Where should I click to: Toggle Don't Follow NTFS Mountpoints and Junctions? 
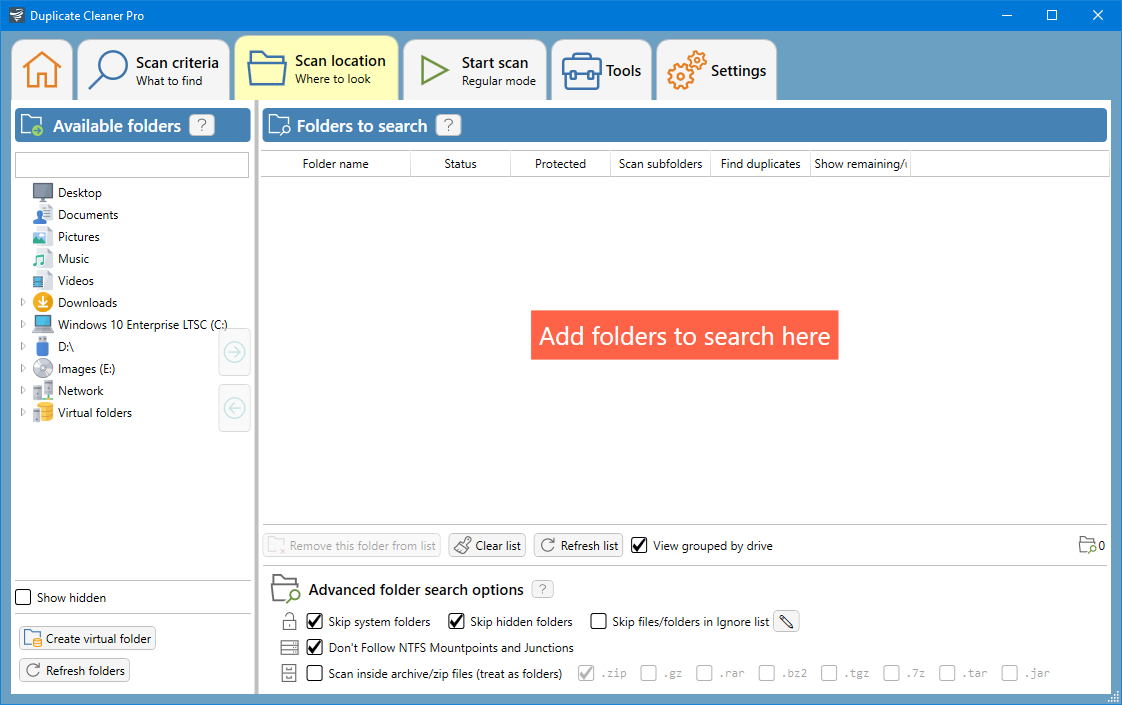[x=314, y=647]
